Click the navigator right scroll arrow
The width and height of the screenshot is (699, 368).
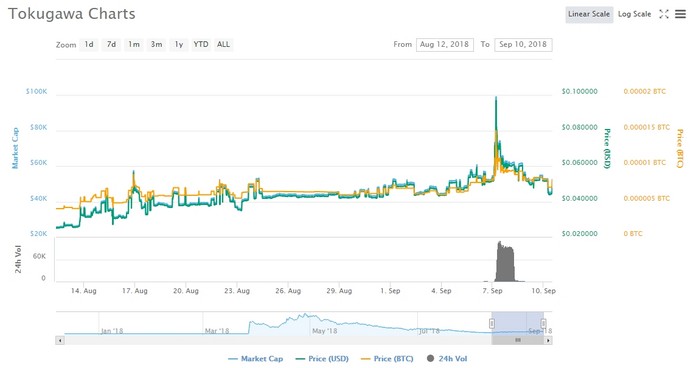coord(548,340)
